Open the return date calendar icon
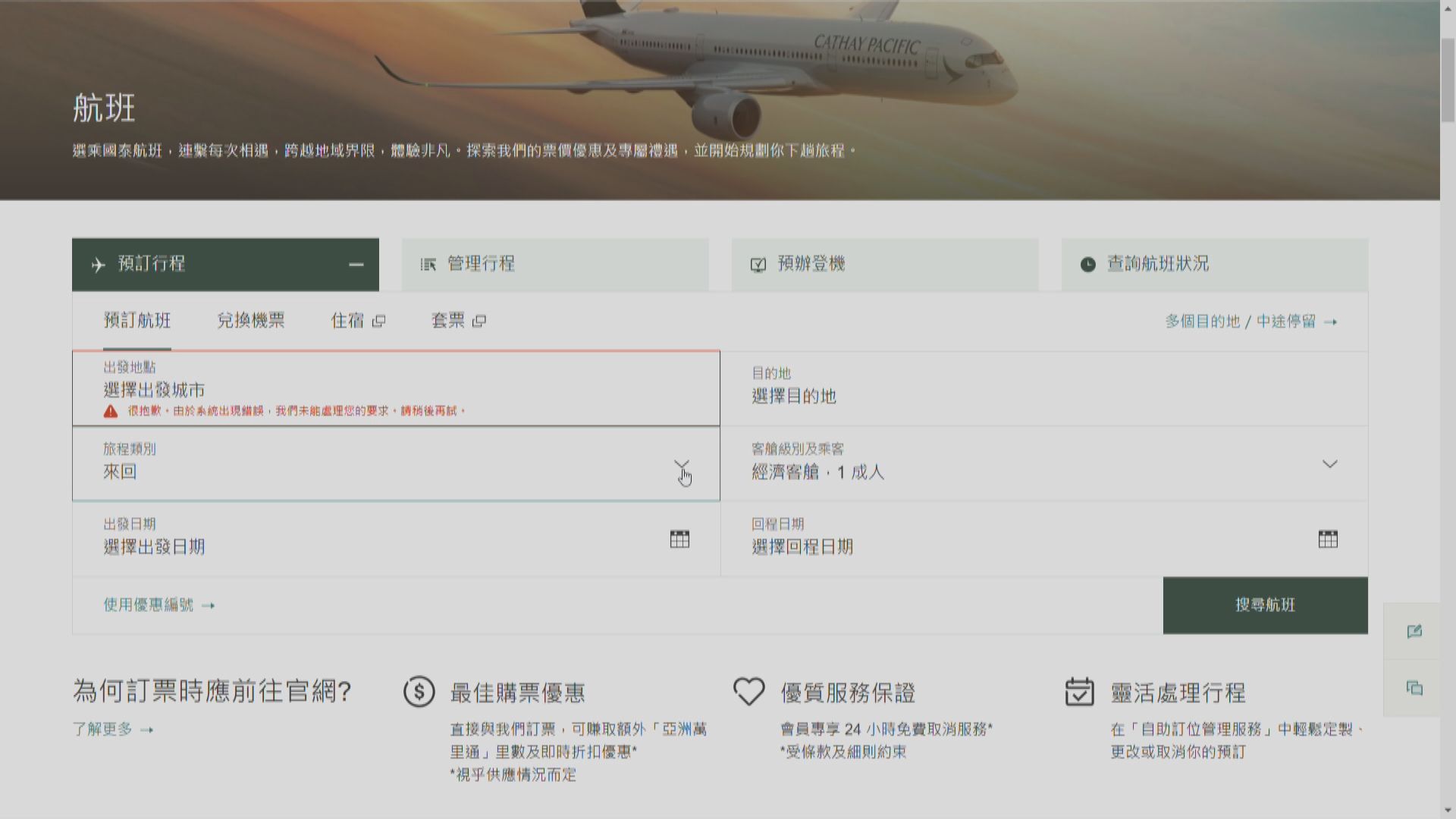 (x=1327, y=538)
